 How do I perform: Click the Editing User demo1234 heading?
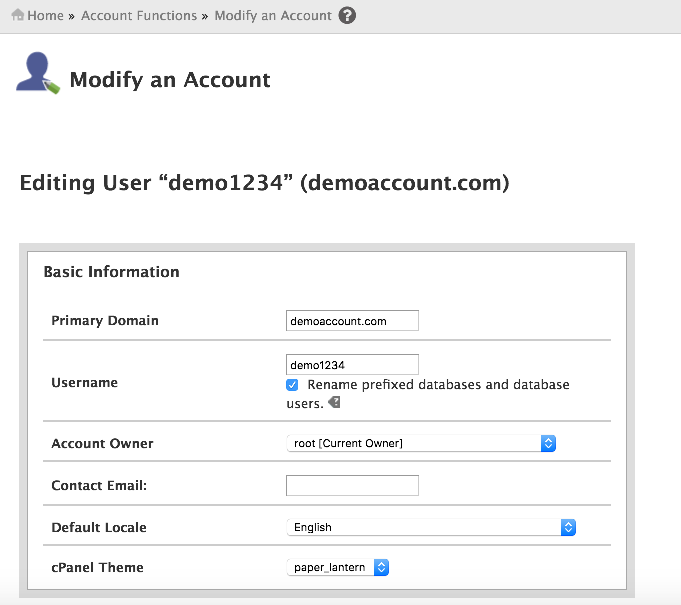pos(264,184)
